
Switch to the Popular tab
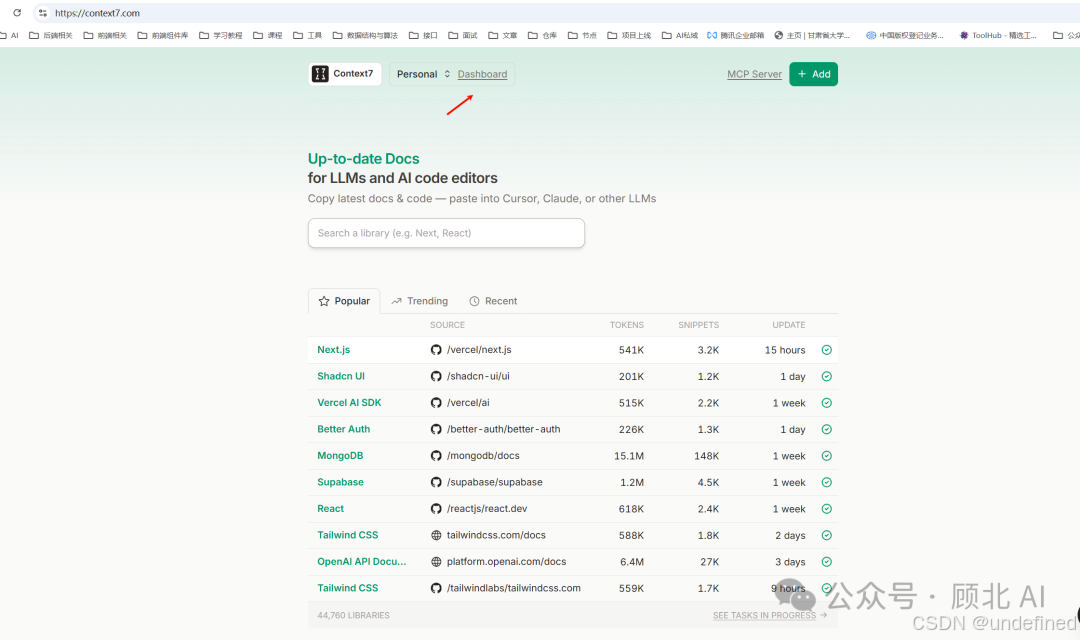point(344,301)
